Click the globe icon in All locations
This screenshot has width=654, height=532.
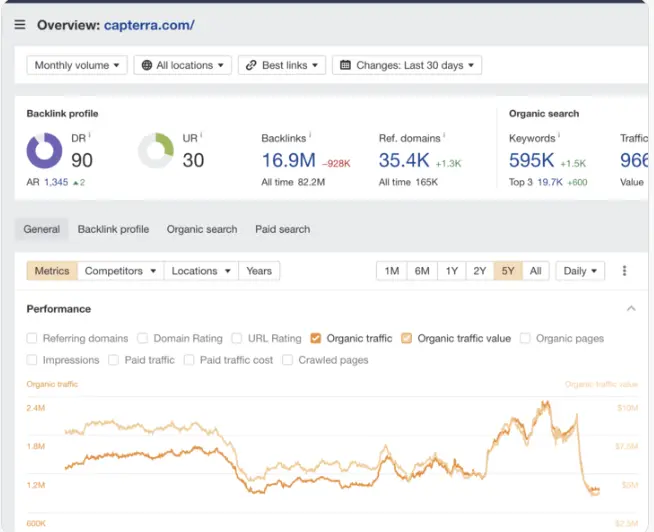click(147, 65)
